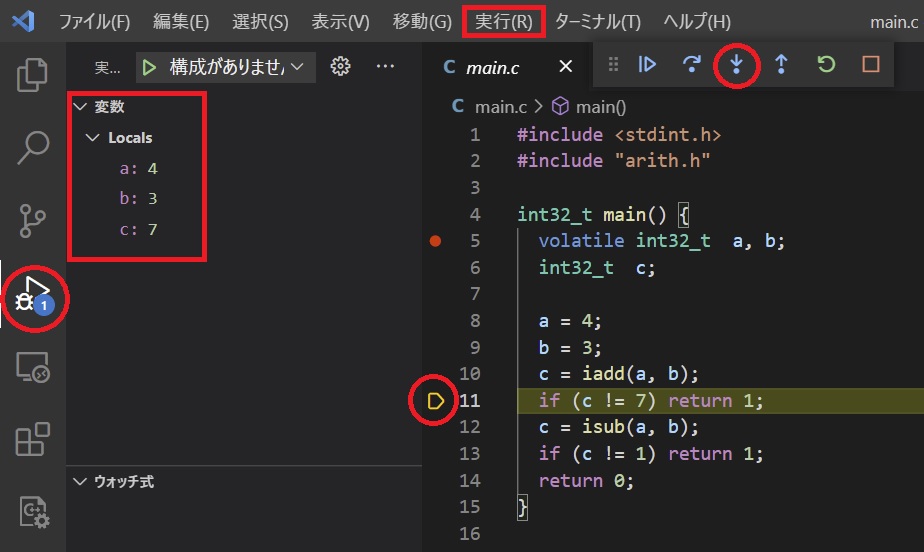Click the a = 4; assignment line
Screen dimensions: 924x552
(x=570, y=321)
